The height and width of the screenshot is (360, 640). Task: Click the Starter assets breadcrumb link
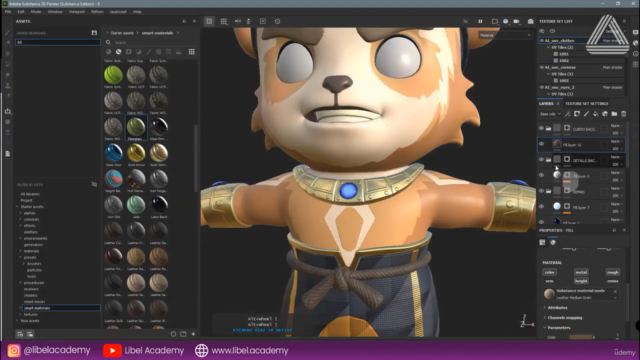tap(122, 33)
